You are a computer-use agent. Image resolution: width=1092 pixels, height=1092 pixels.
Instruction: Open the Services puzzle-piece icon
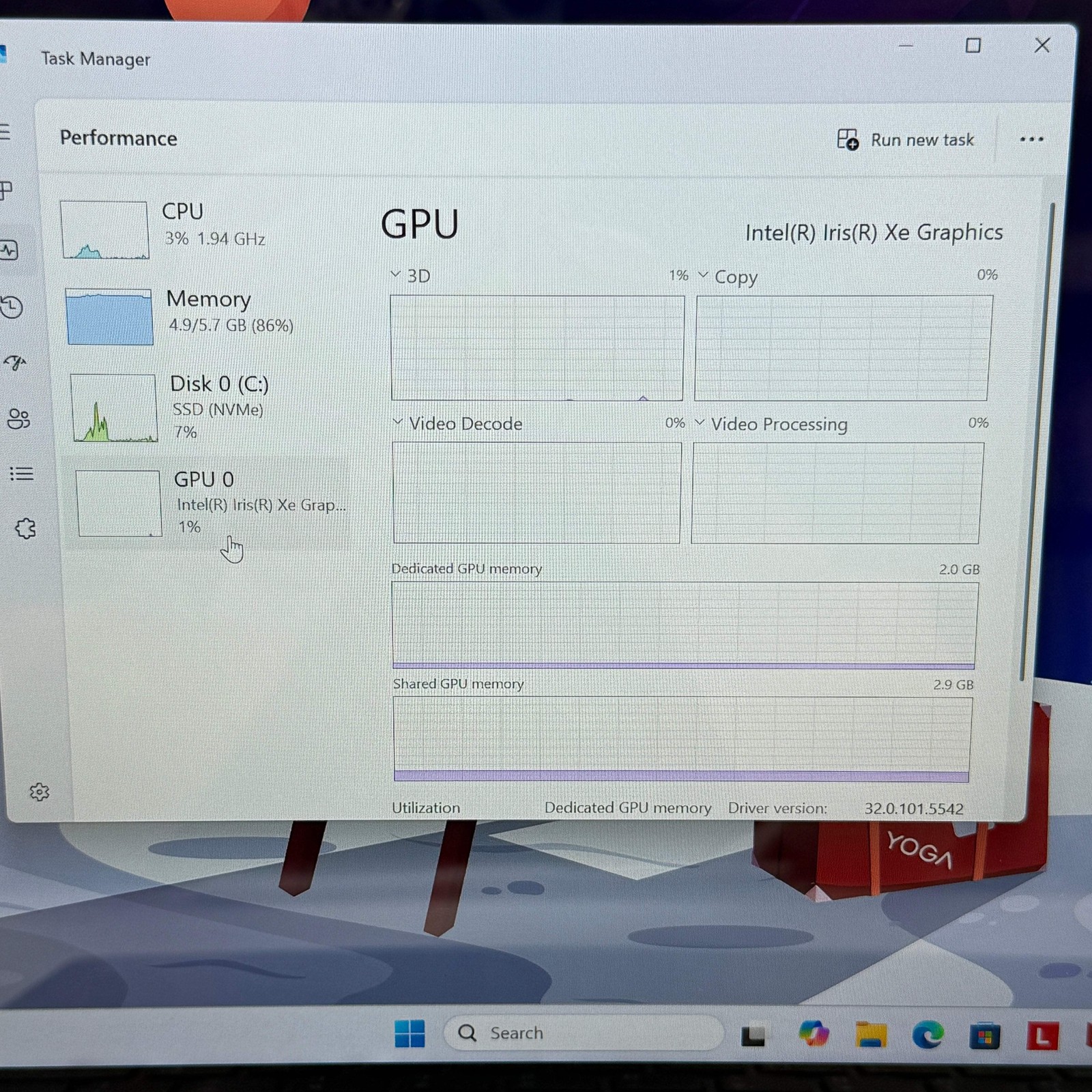click(x=25, y=528)
